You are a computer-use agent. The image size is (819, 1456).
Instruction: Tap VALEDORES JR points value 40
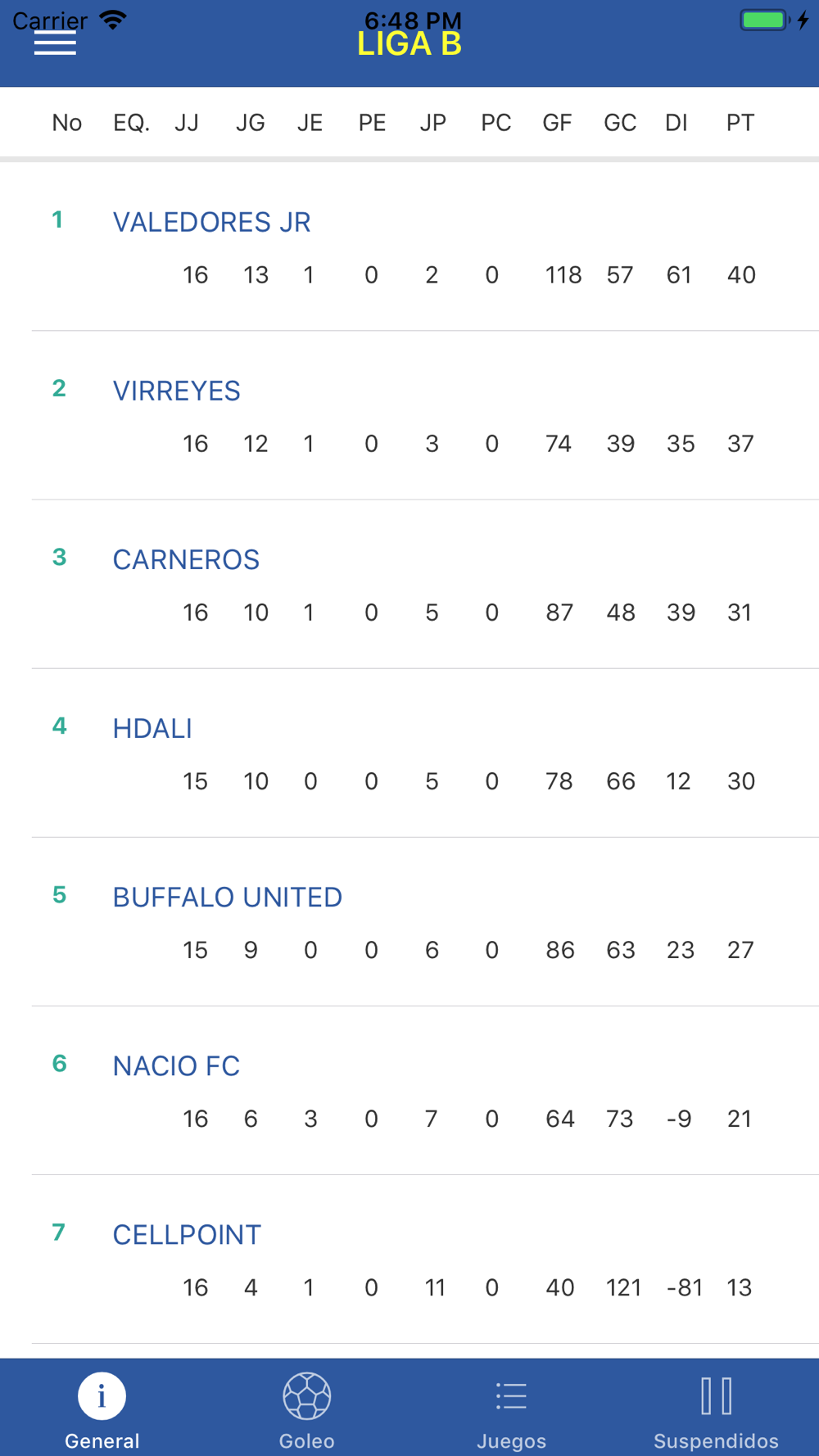pyautogui.click(x=741, y=275)
